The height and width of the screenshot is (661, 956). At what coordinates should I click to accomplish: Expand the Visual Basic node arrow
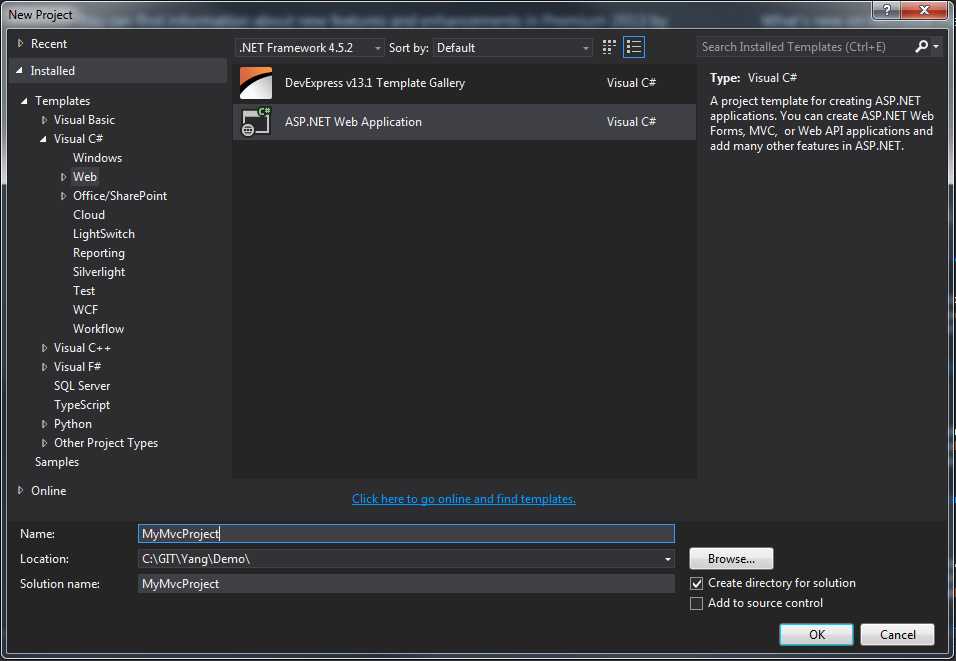pyautogui.click(x=44, y=120)
